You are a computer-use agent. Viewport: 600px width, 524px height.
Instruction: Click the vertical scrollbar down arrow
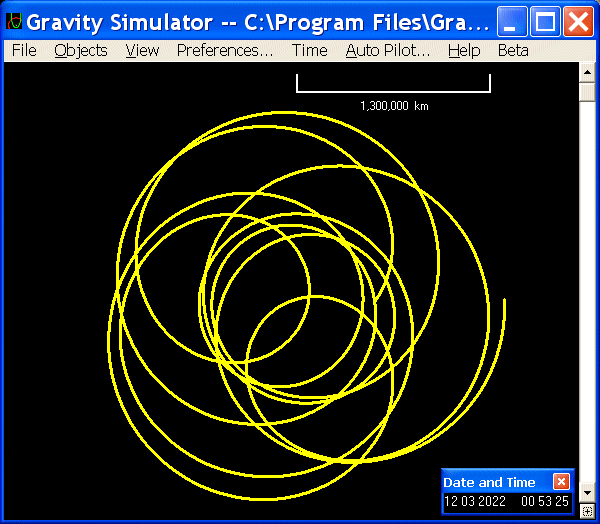coord(587,493)
